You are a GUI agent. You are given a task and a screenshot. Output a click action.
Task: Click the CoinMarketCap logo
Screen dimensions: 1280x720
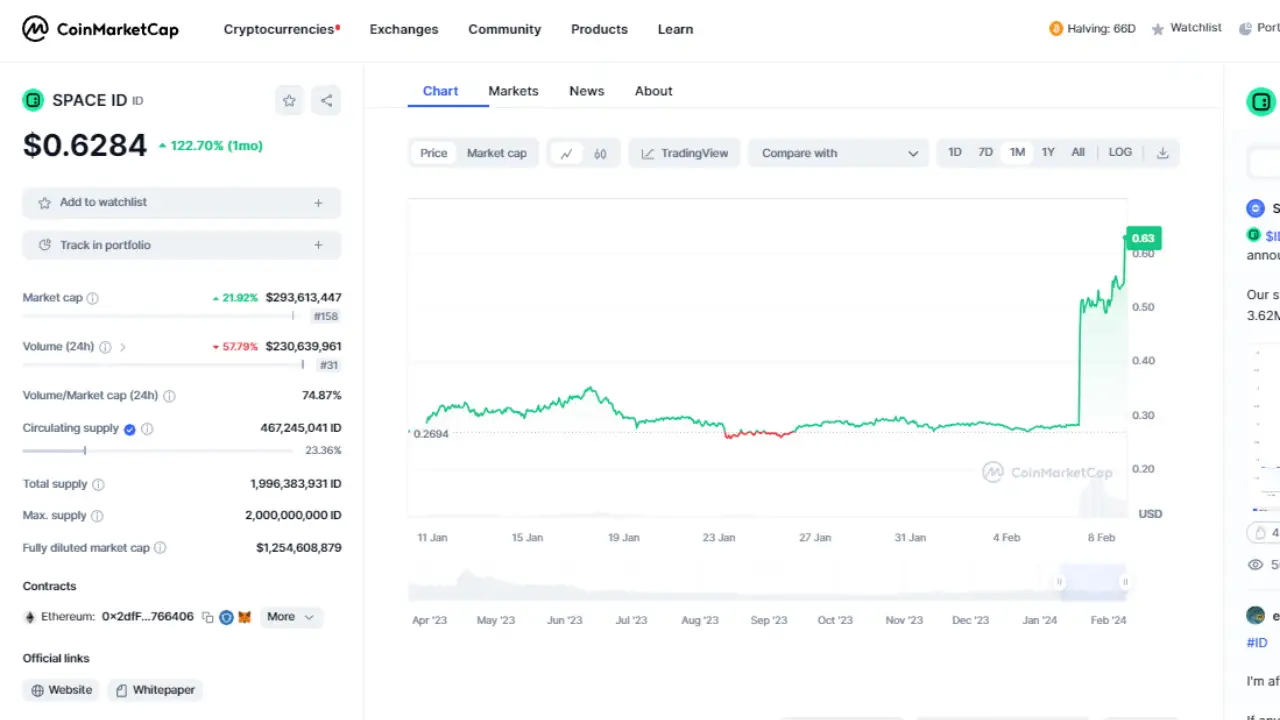point(100,29)
